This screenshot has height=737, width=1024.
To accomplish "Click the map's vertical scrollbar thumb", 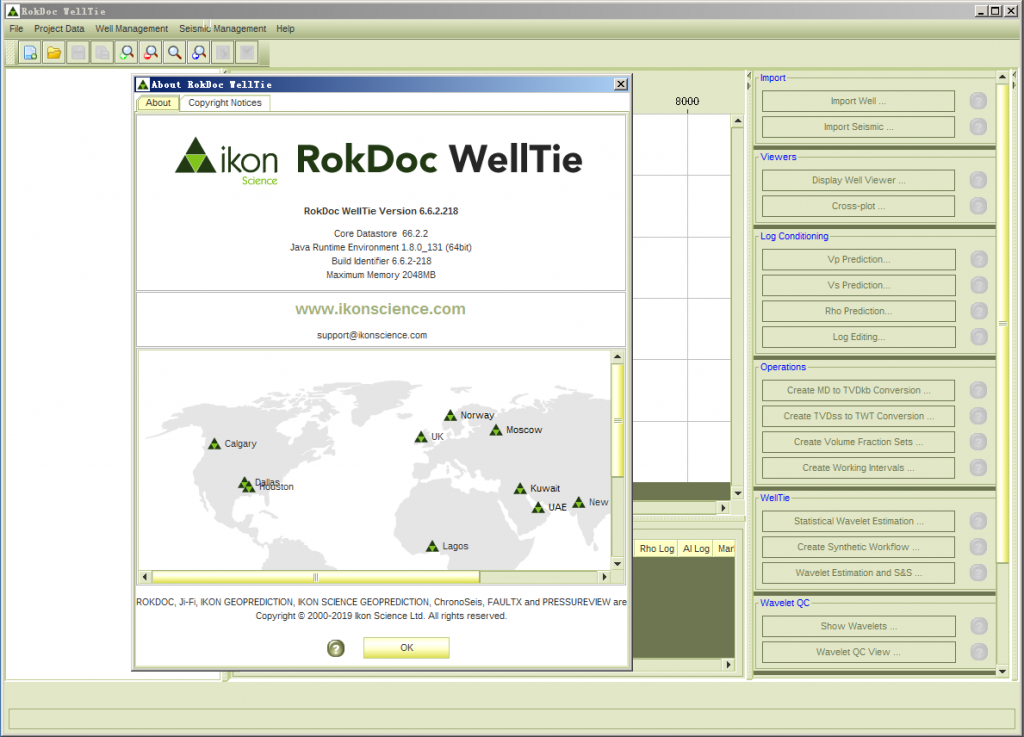I will (618, 420).
